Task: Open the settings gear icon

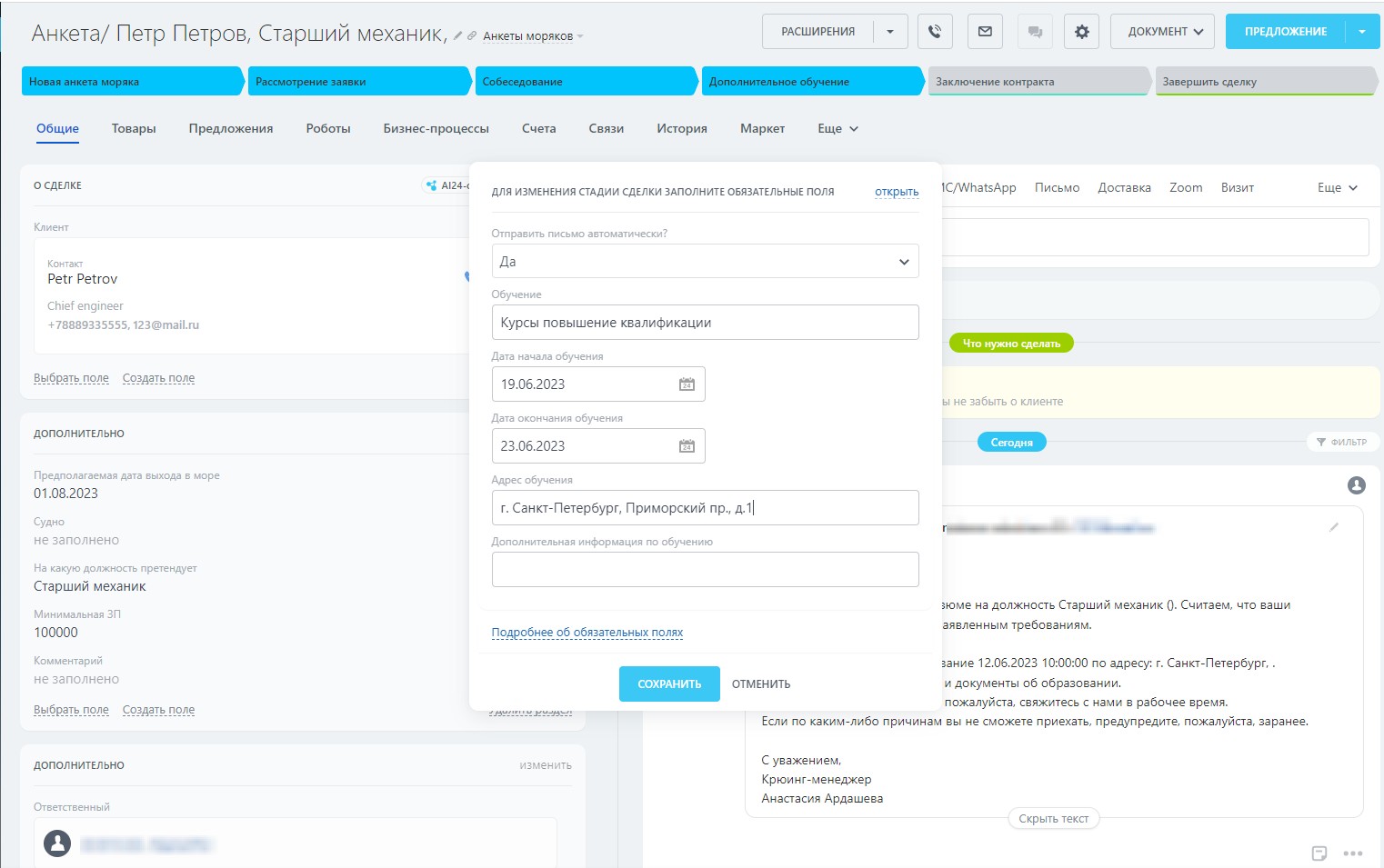Action: (x=1081, y=32)
